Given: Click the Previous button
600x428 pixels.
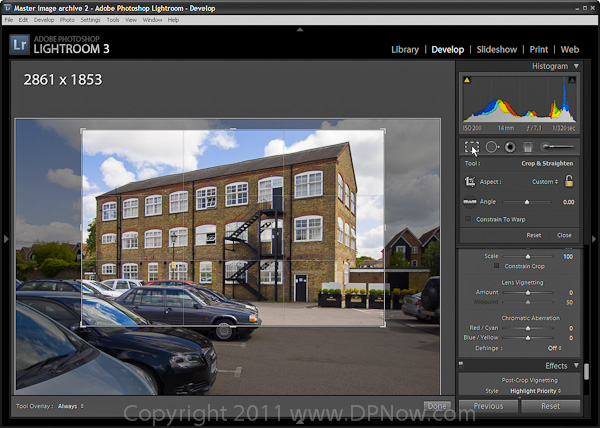Looking at the screenshot, I should [488, 407].
